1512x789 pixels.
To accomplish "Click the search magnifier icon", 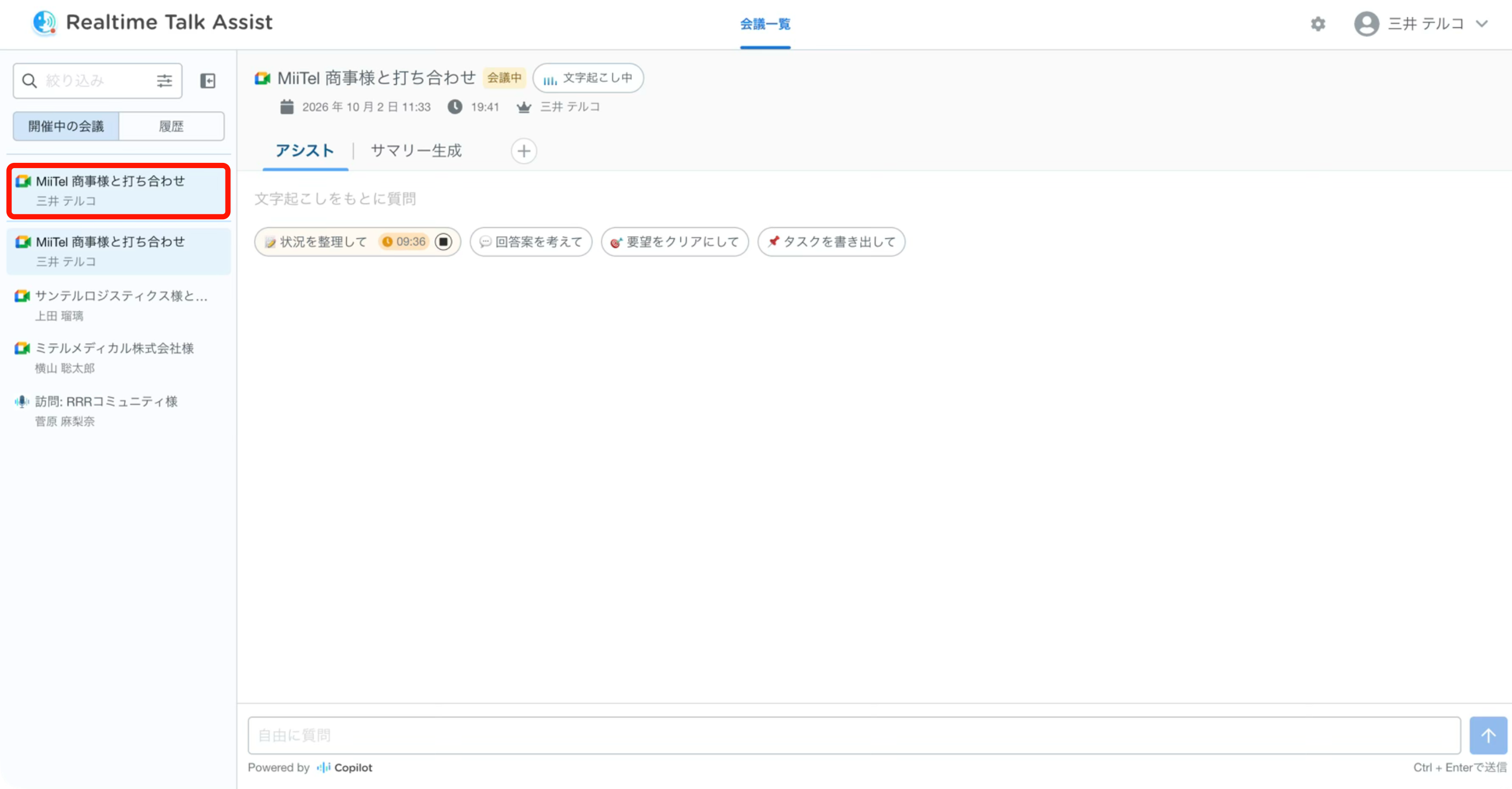I will [30, 81].
